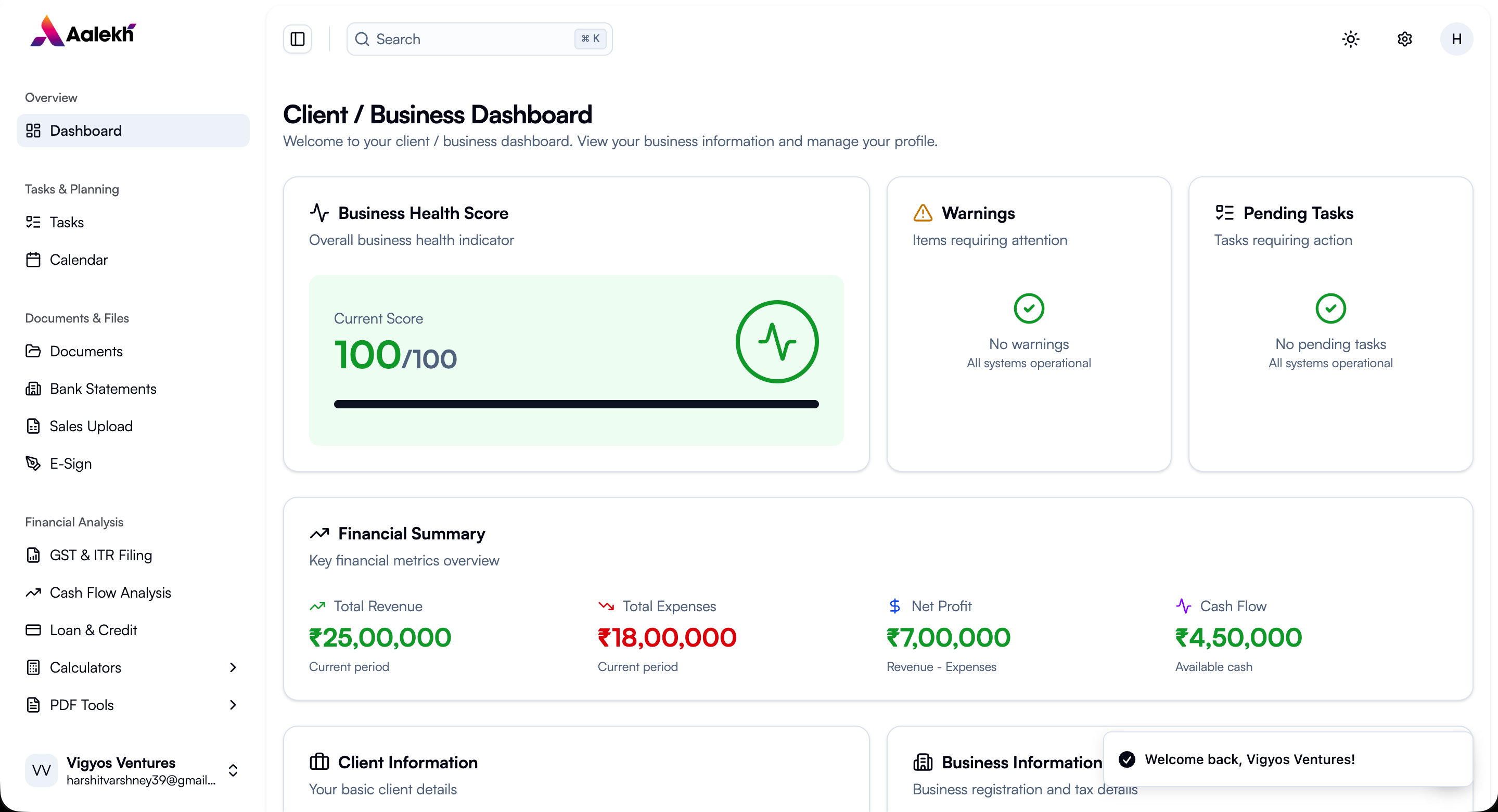Go to Loan & Credit

tap(93, 629)
